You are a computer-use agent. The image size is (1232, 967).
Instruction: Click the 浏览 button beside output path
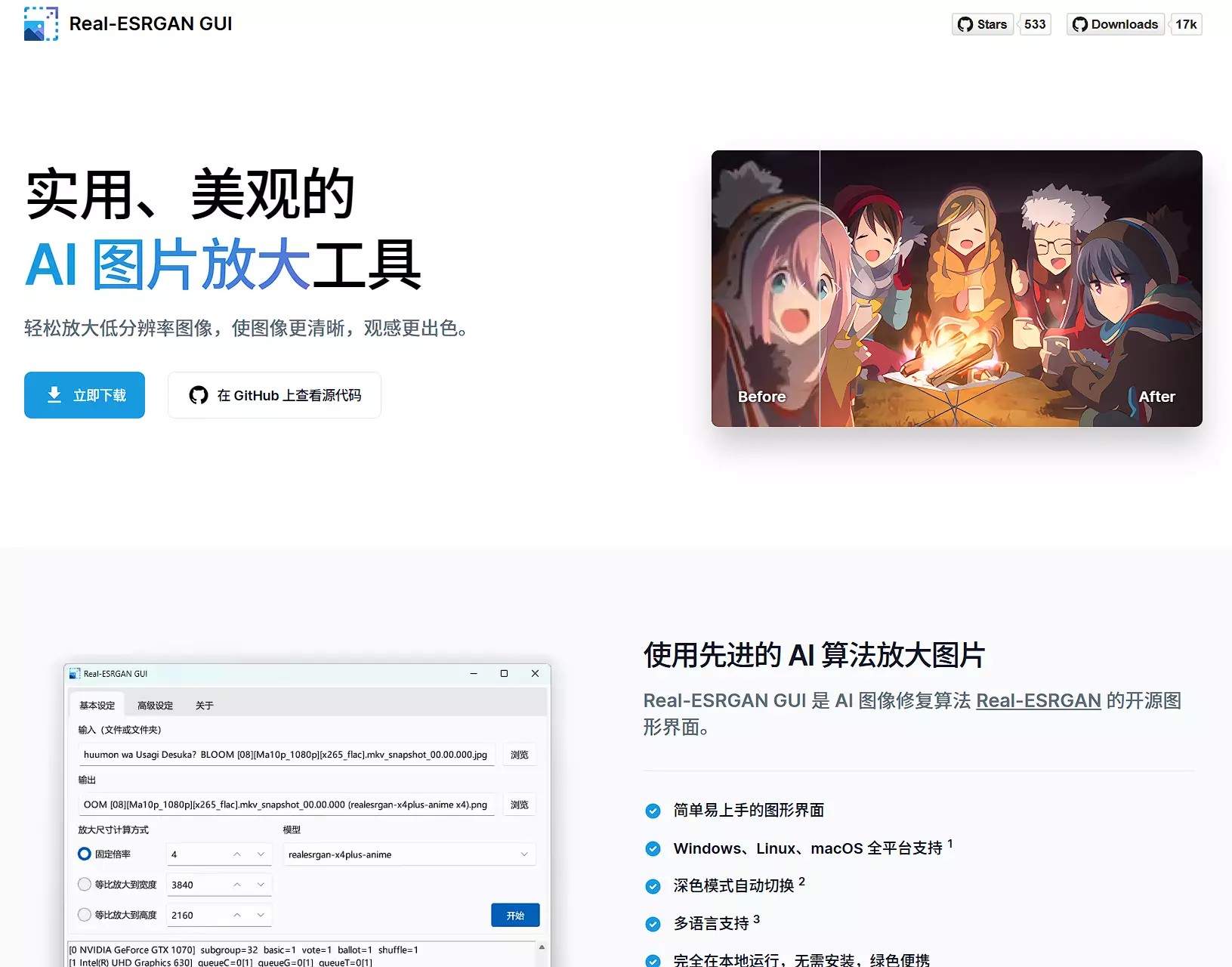coord(519,805)
